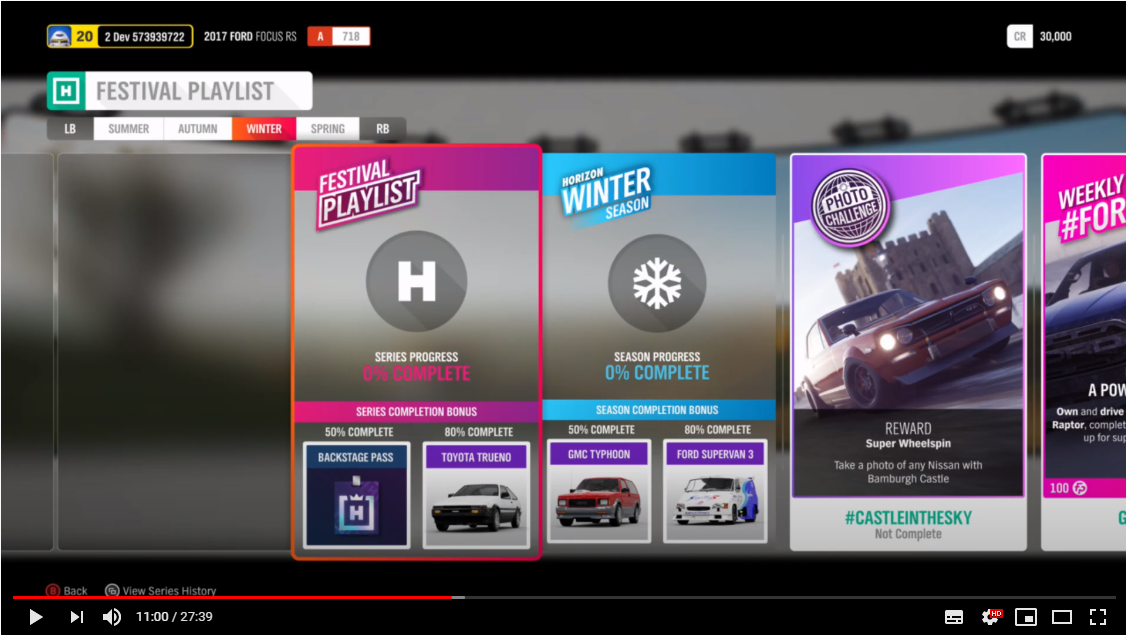Click the 2017 Ford Focus RS car name
The width and height of the screenshot is (1126, 635).
tap(250, 36)
